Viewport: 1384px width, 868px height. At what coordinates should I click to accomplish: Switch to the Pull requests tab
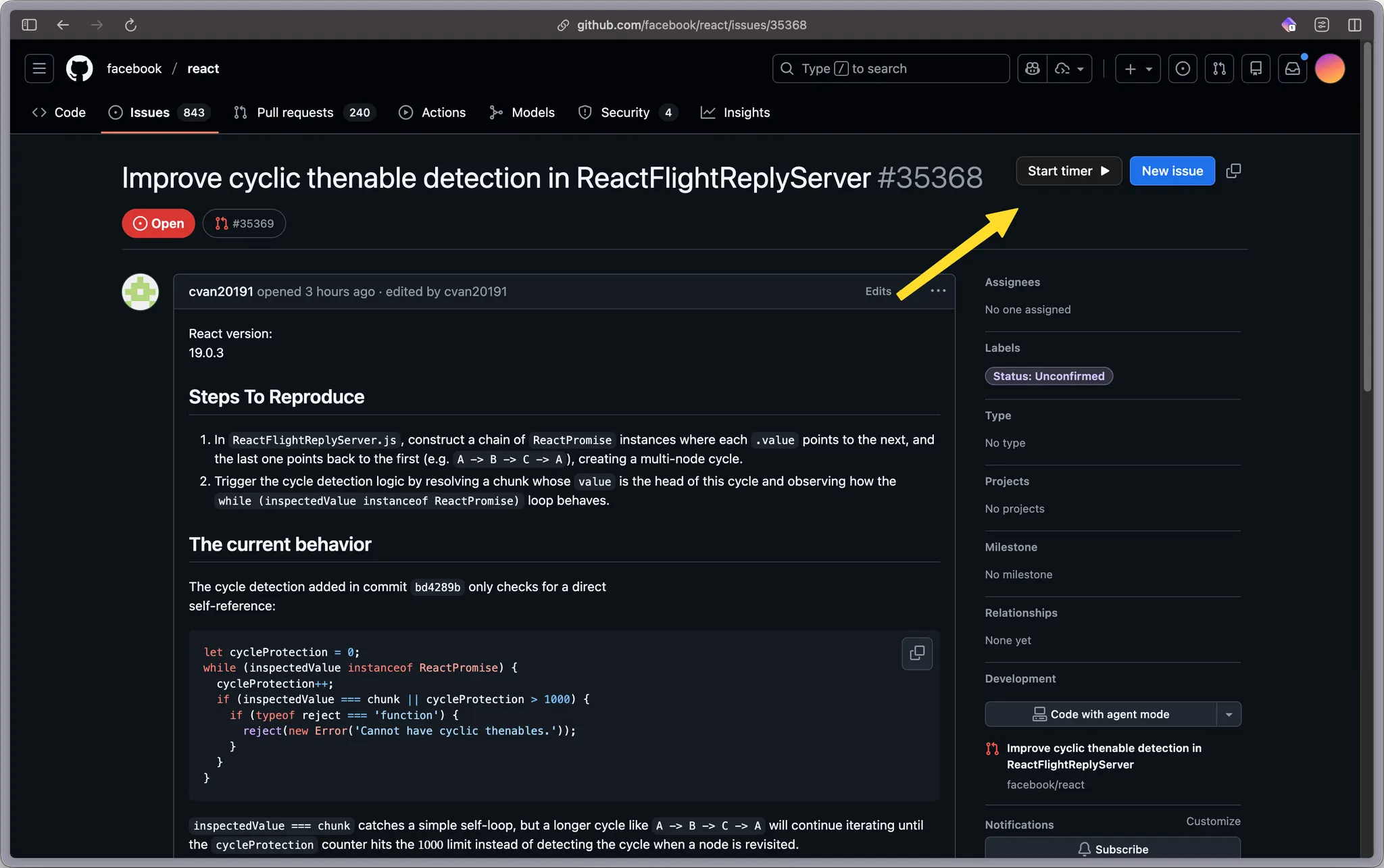pyautogui.click(x=295, y=112)
